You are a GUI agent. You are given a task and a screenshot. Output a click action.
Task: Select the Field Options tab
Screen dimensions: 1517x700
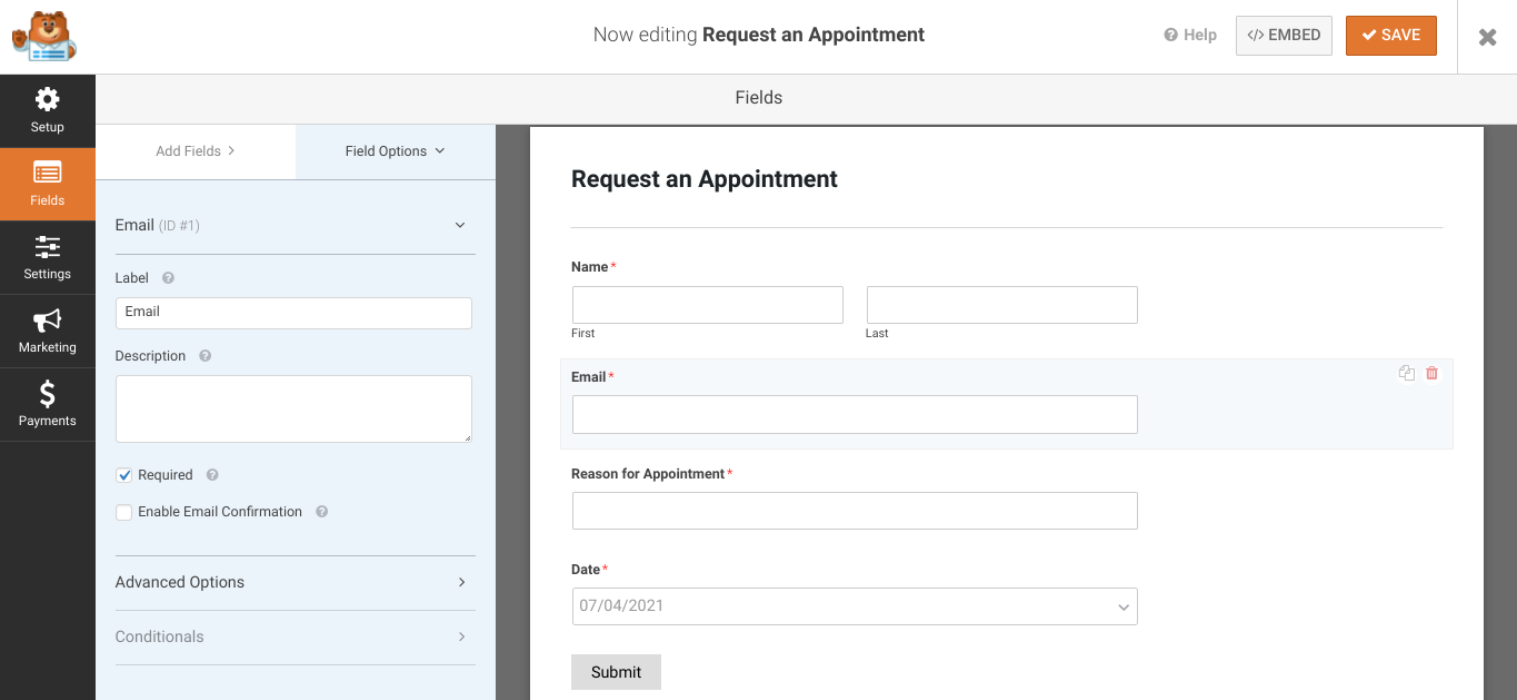click(x=395, y=151)
